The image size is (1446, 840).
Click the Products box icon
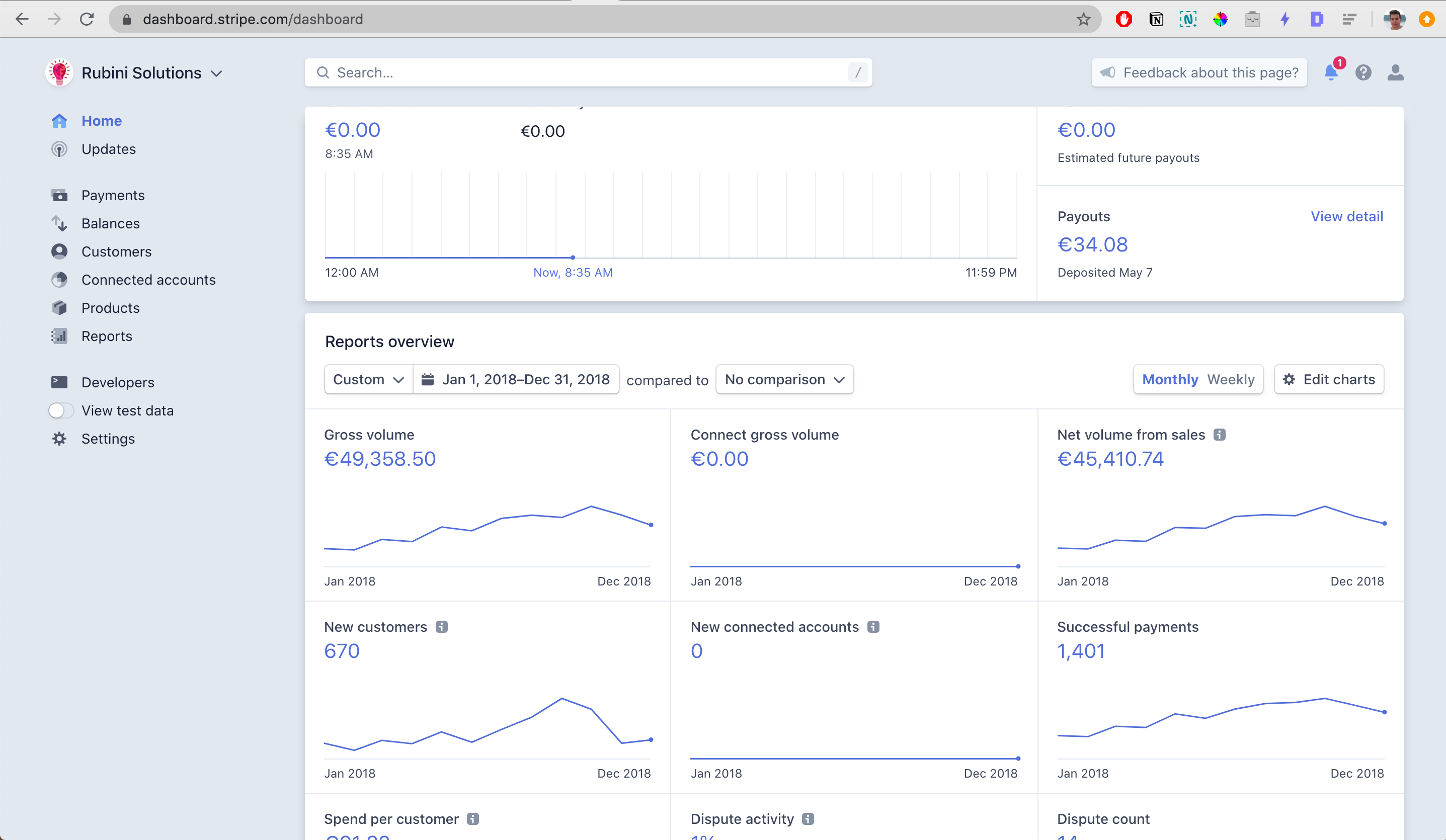(59, 308)
